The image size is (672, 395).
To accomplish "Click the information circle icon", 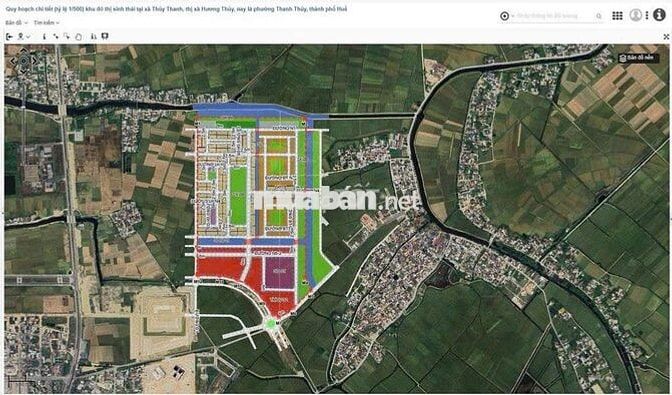I will (659, 15).
